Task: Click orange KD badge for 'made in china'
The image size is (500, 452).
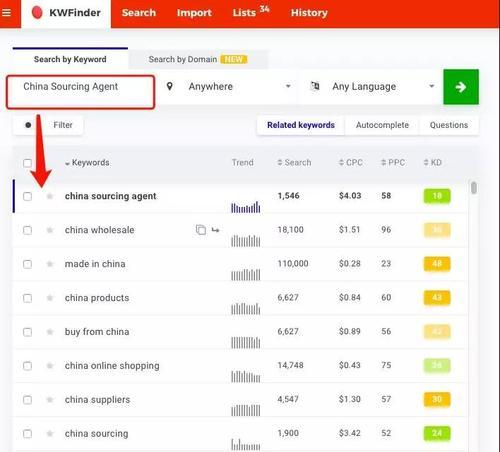Action: (x=437, y=264)
